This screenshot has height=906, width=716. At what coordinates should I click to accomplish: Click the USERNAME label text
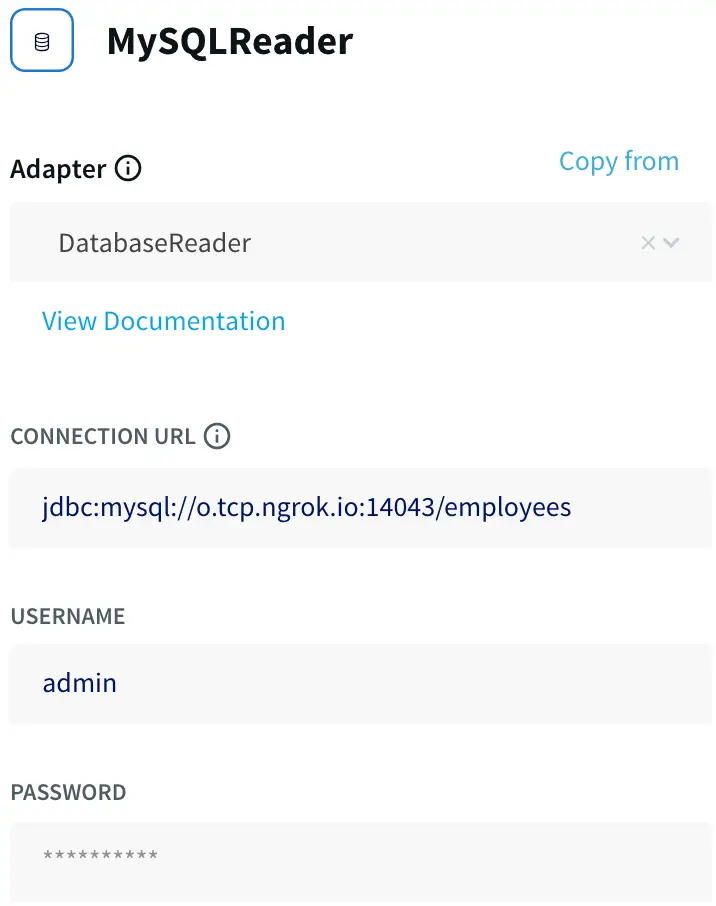pos(68,616)
